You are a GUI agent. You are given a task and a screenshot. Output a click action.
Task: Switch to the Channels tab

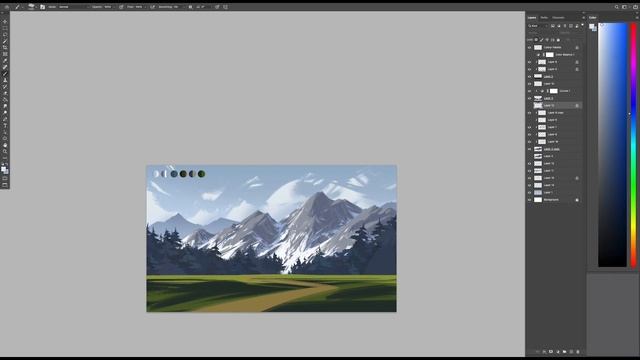pos(558,18)
